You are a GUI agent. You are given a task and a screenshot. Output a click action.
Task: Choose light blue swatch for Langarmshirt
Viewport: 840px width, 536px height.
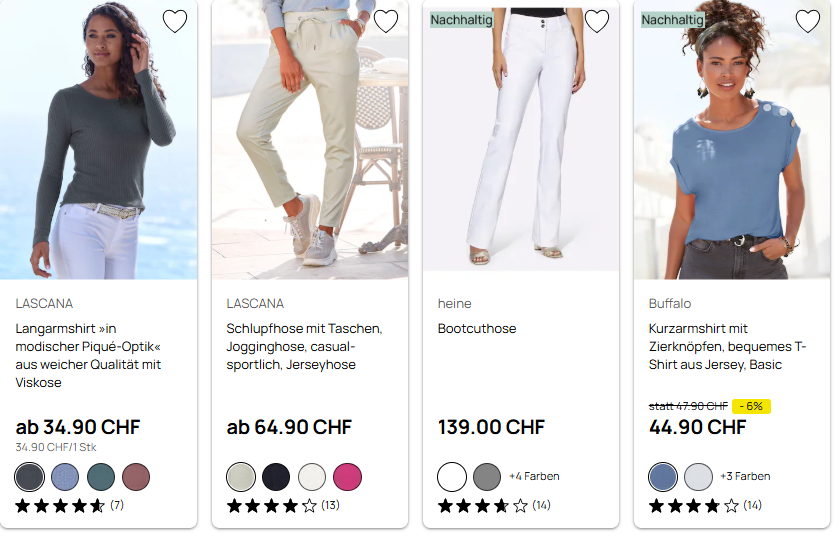coord(65,477)
